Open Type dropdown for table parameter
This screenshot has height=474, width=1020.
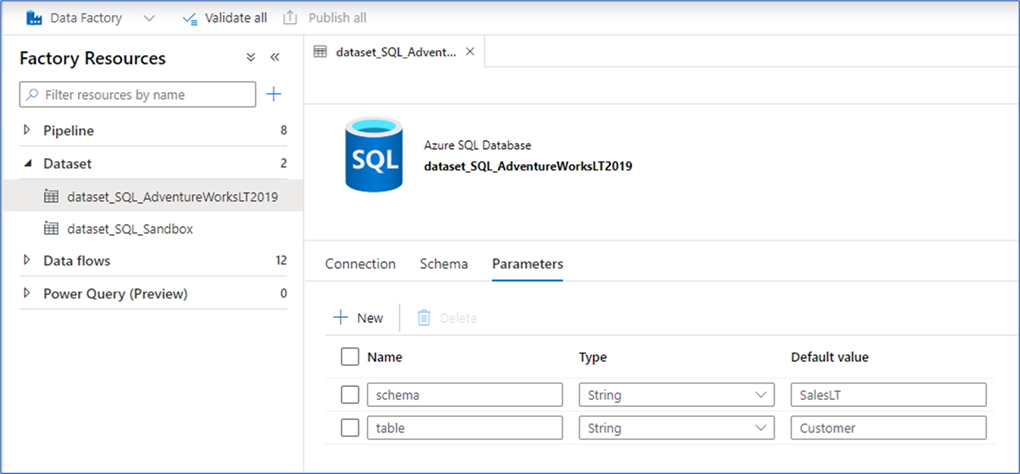(x=676, y=428)
